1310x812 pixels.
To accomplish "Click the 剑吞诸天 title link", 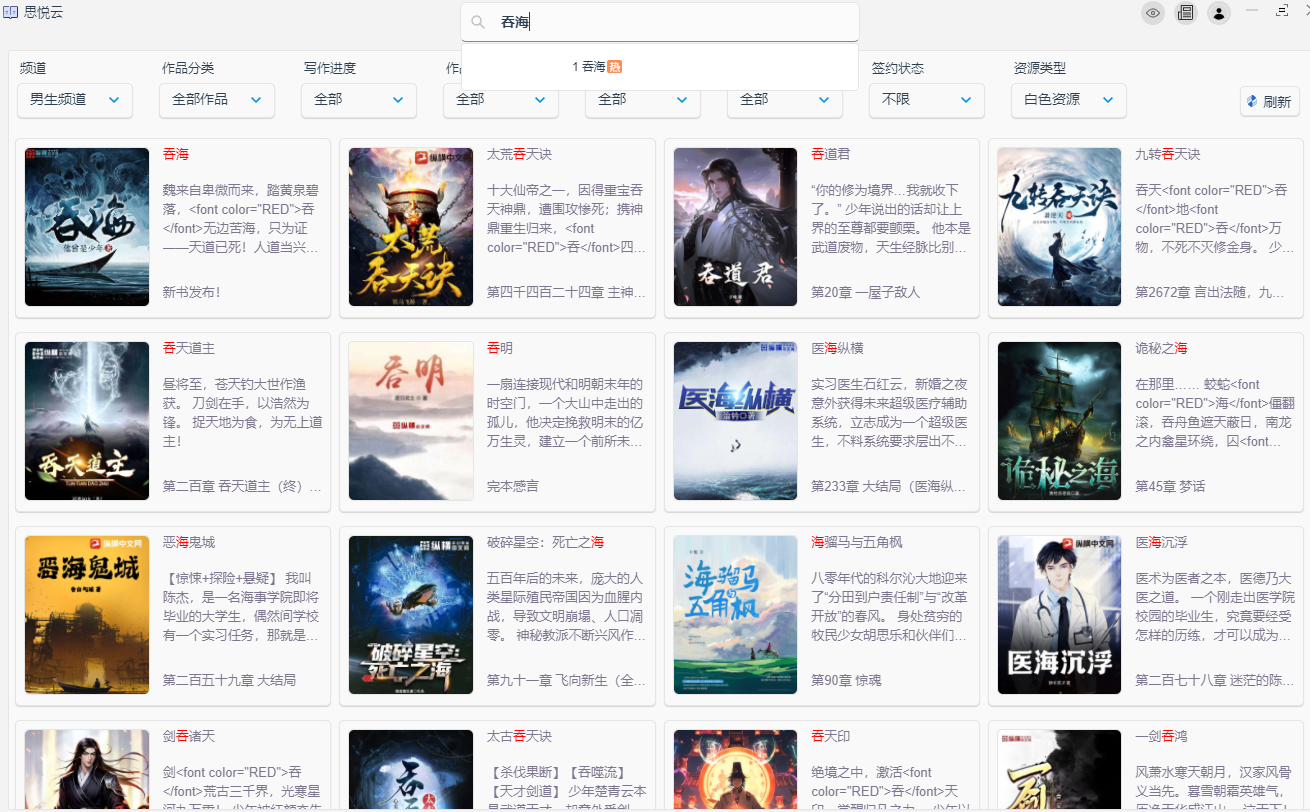I will click(188, 736).
